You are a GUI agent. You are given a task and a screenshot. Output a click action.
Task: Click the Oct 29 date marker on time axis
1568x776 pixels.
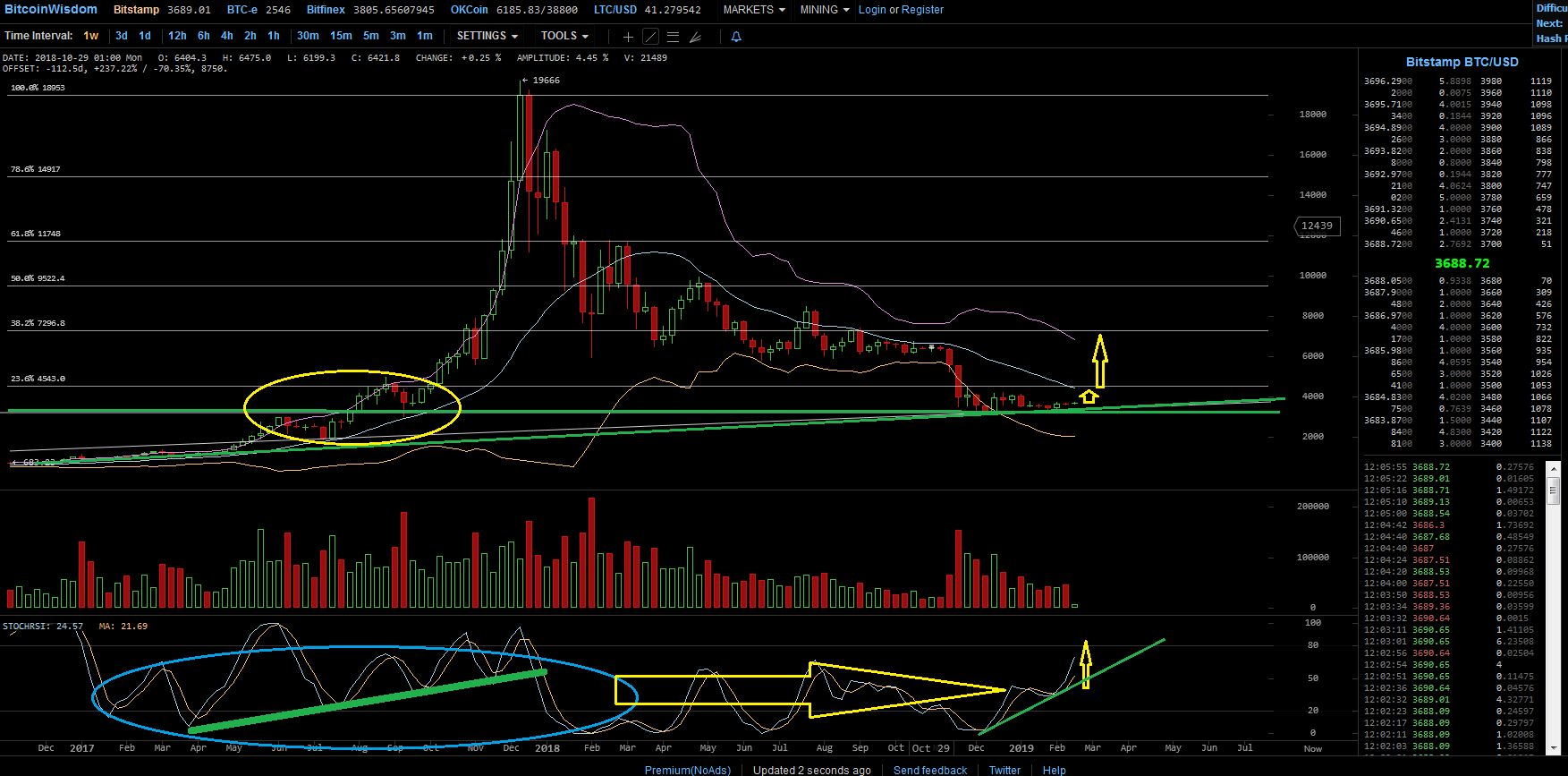[x=930, y=748]
